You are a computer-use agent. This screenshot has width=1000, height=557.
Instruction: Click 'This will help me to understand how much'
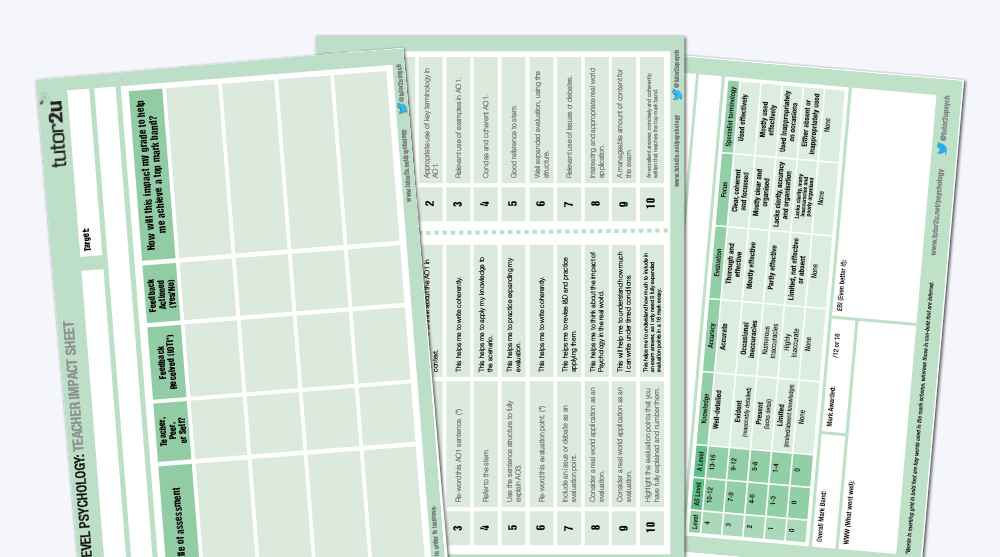point(624,312)
